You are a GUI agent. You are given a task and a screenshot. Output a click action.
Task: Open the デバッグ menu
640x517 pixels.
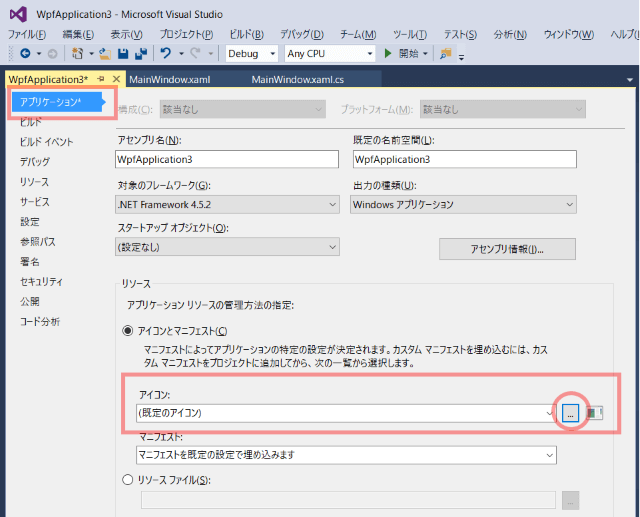(302, 34)
